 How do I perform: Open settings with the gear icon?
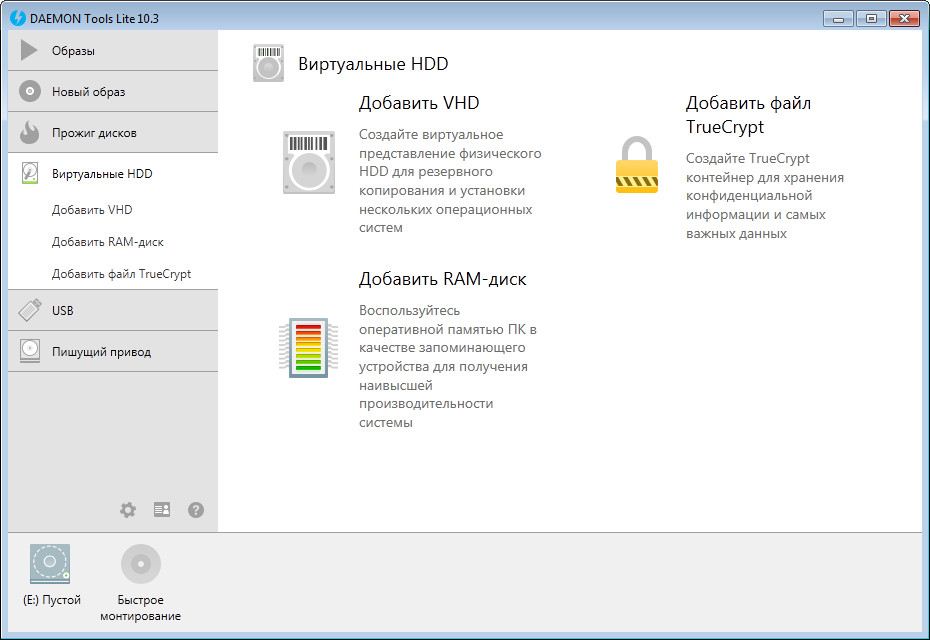(x=128, y=510)
